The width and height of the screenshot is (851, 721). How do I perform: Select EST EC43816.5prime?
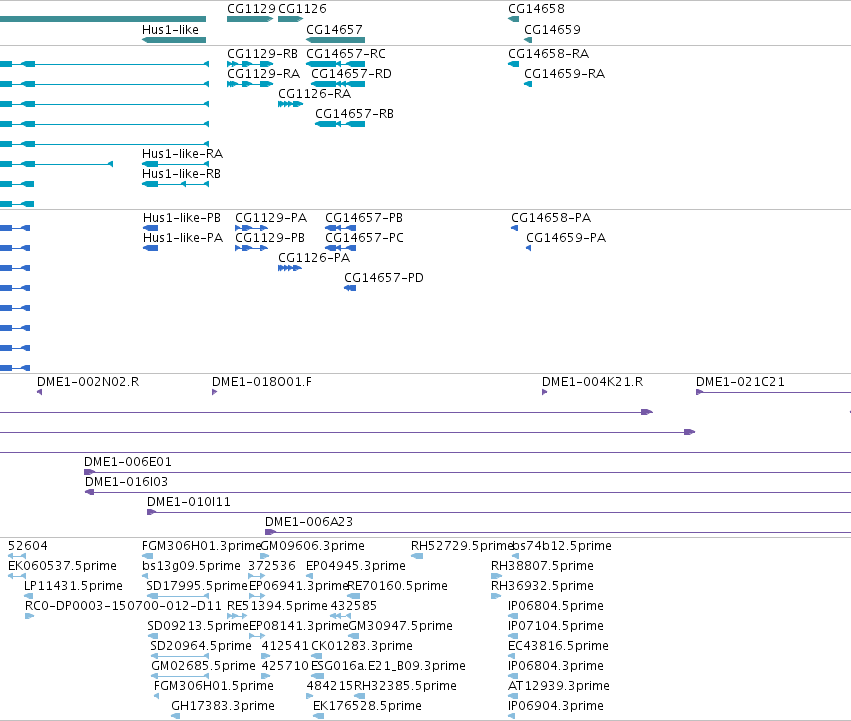pos(558,646)
